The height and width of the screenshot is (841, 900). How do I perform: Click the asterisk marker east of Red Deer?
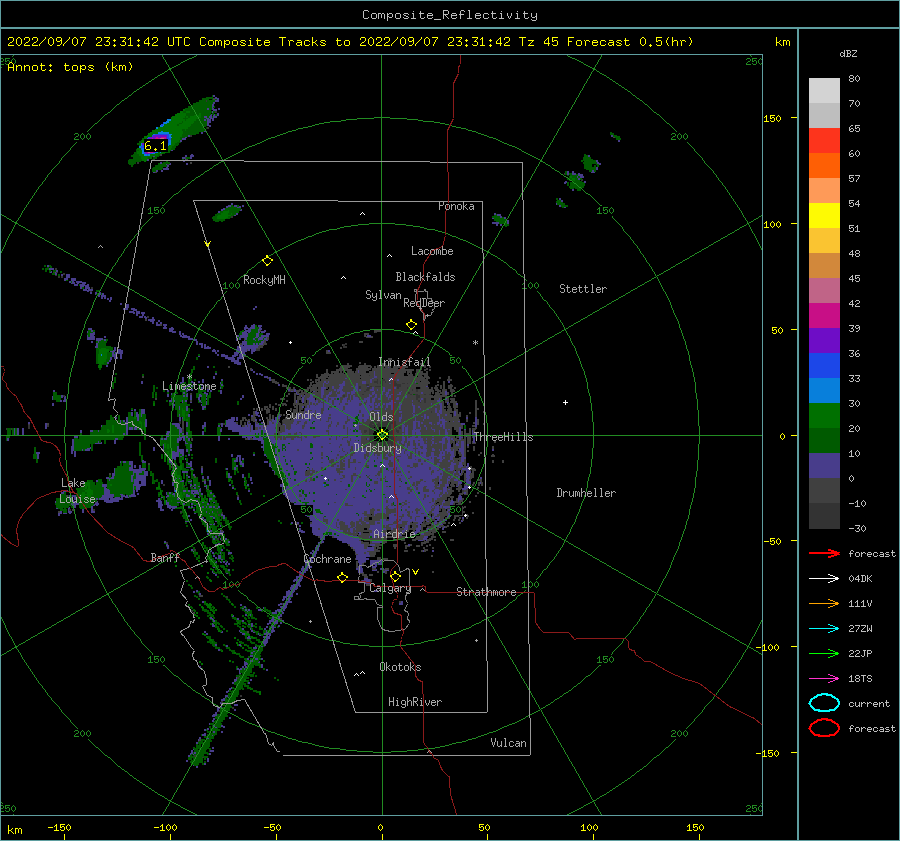coord(475,343)
